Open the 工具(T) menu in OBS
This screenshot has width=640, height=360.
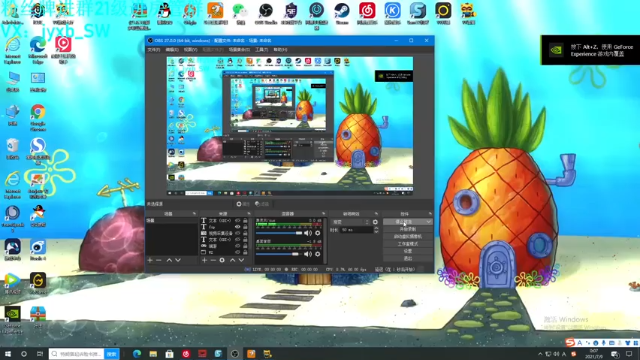[261, 50]
